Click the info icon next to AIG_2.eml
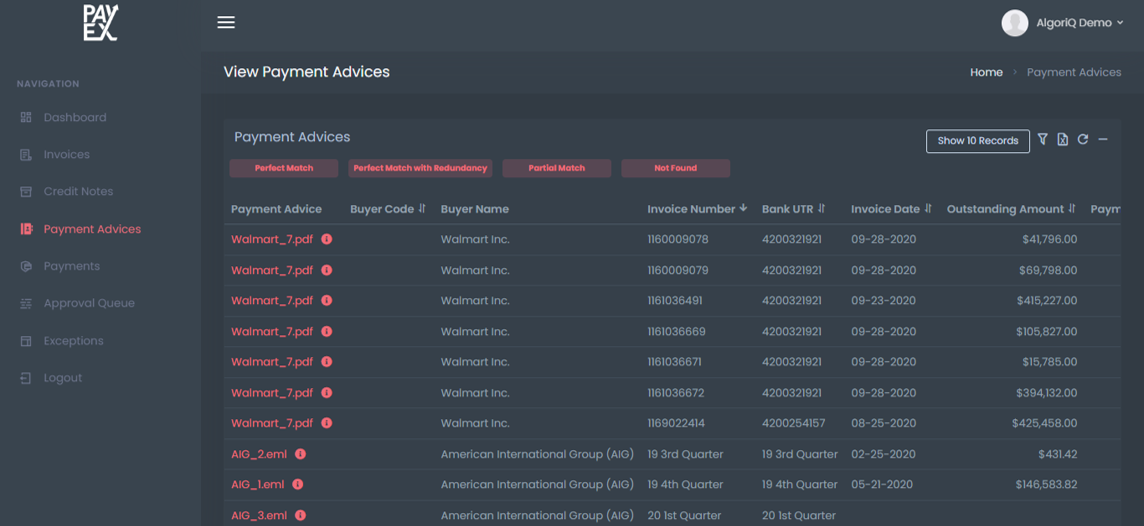The image size is (1144, 526). [300, 454]
